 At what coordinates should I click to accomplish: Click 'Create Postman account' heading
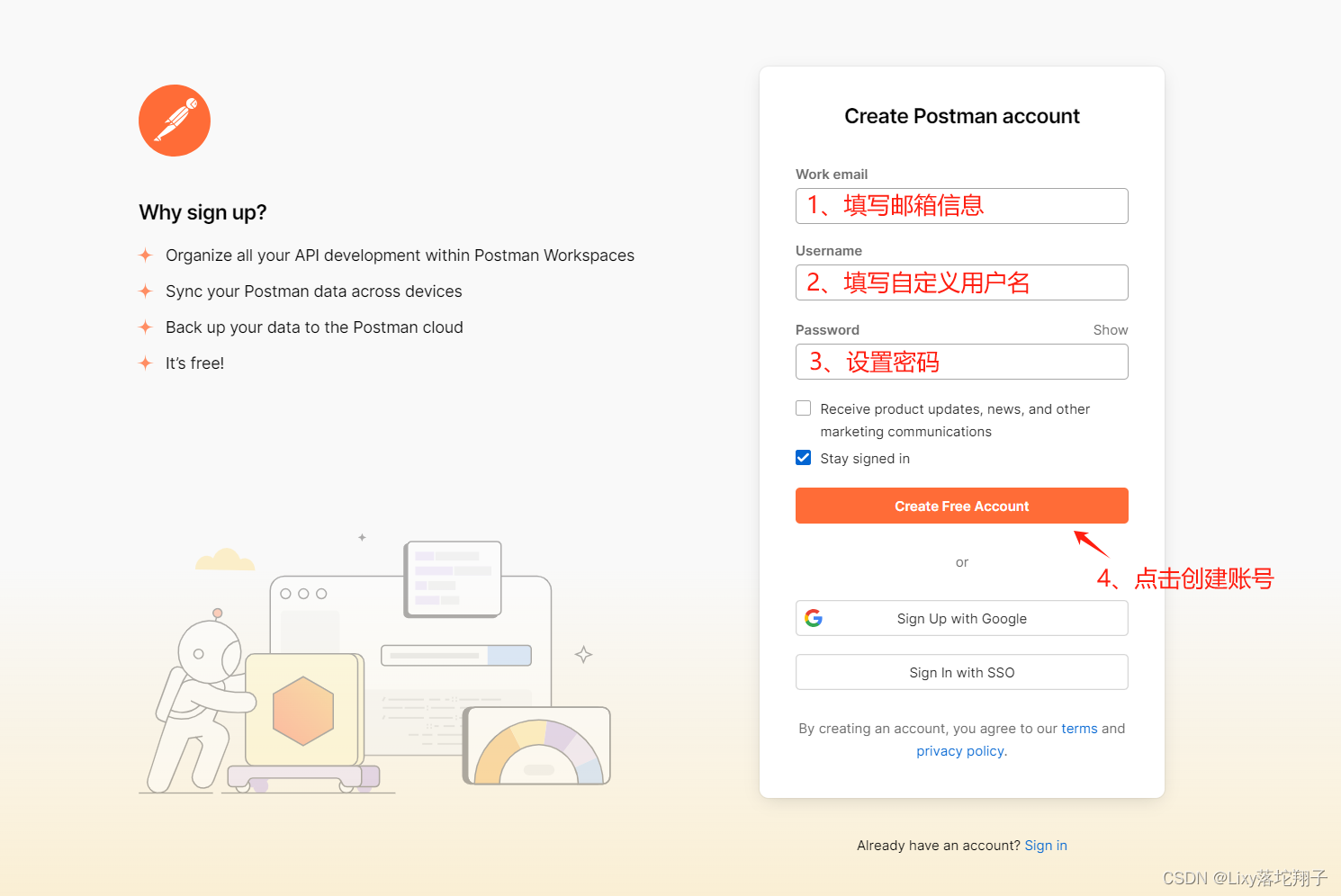point(961,116)
